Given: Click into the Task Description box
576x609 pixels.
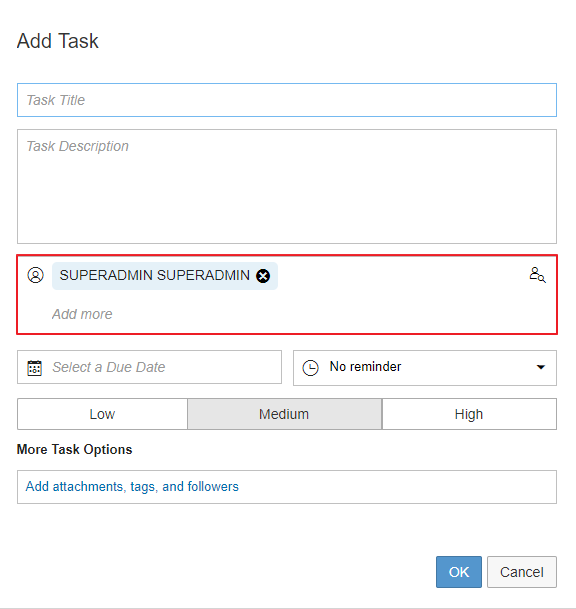Looking at the screenshot, I should (287, 186).
